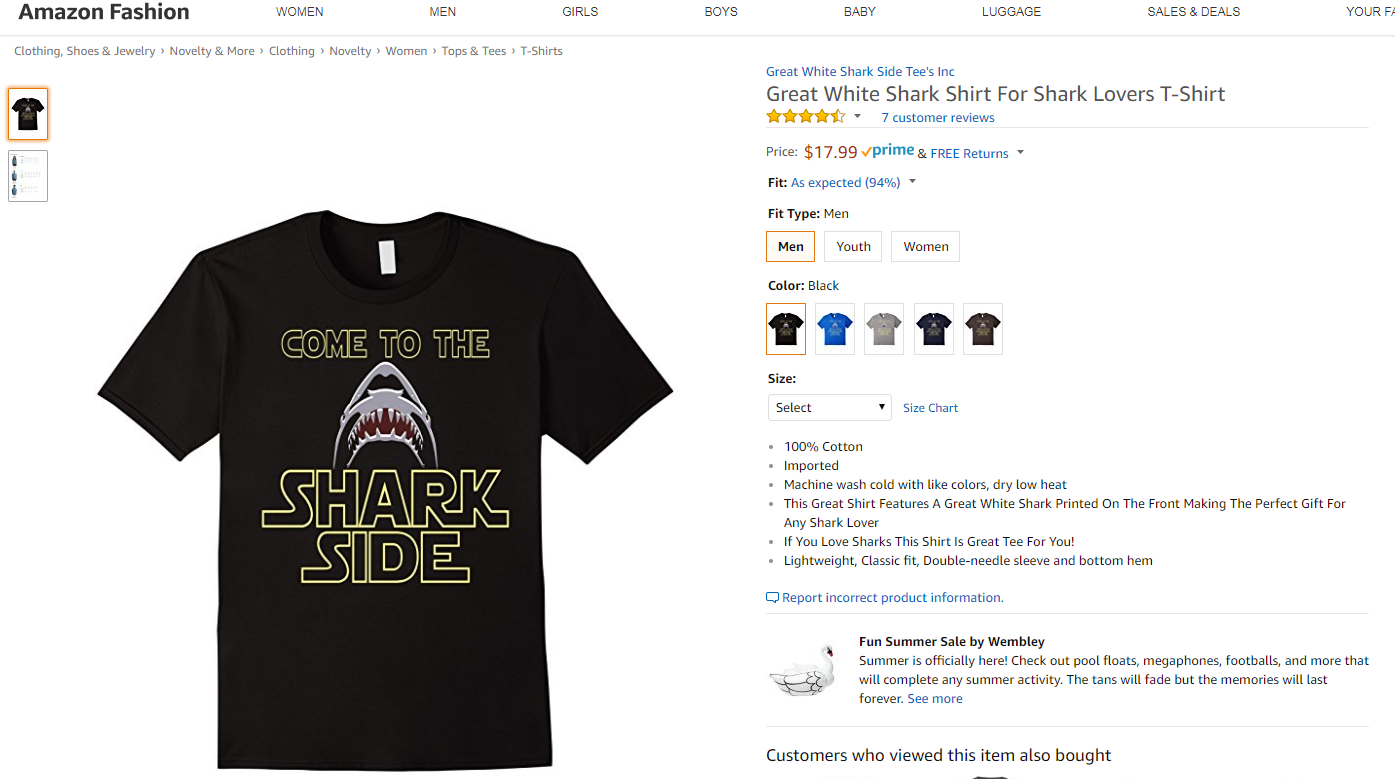Viewport: 1395px width, 779px height.
Task: Open the star rating breakdown arrow
Action: tap(857, 116)
